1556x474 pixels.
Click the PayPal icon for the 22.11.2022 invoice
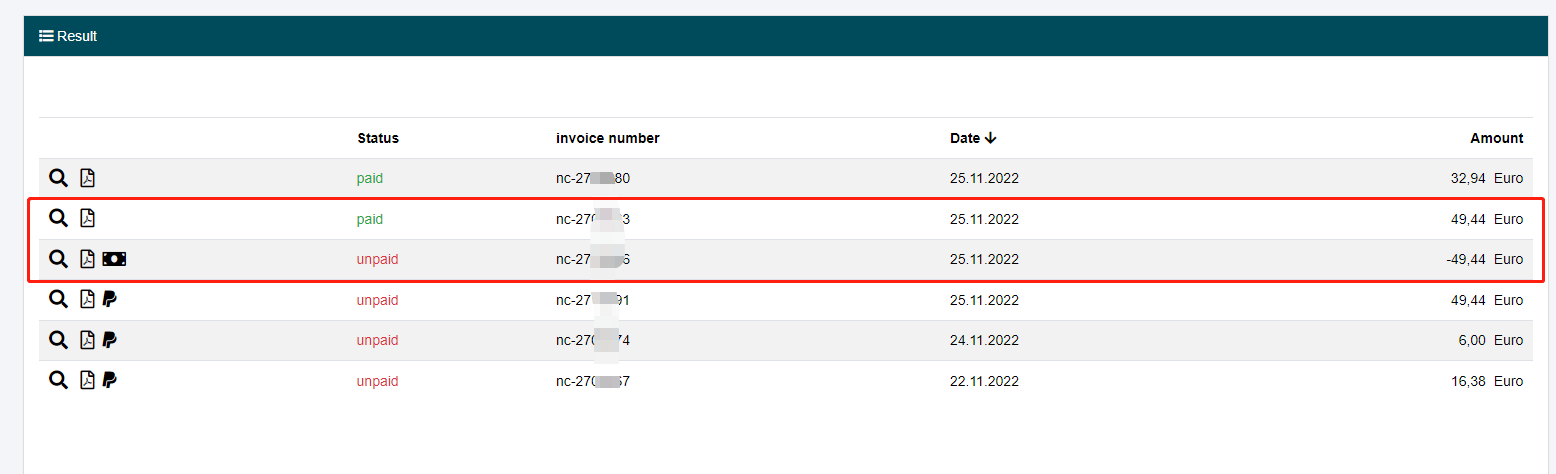click(x=110, y=380)
